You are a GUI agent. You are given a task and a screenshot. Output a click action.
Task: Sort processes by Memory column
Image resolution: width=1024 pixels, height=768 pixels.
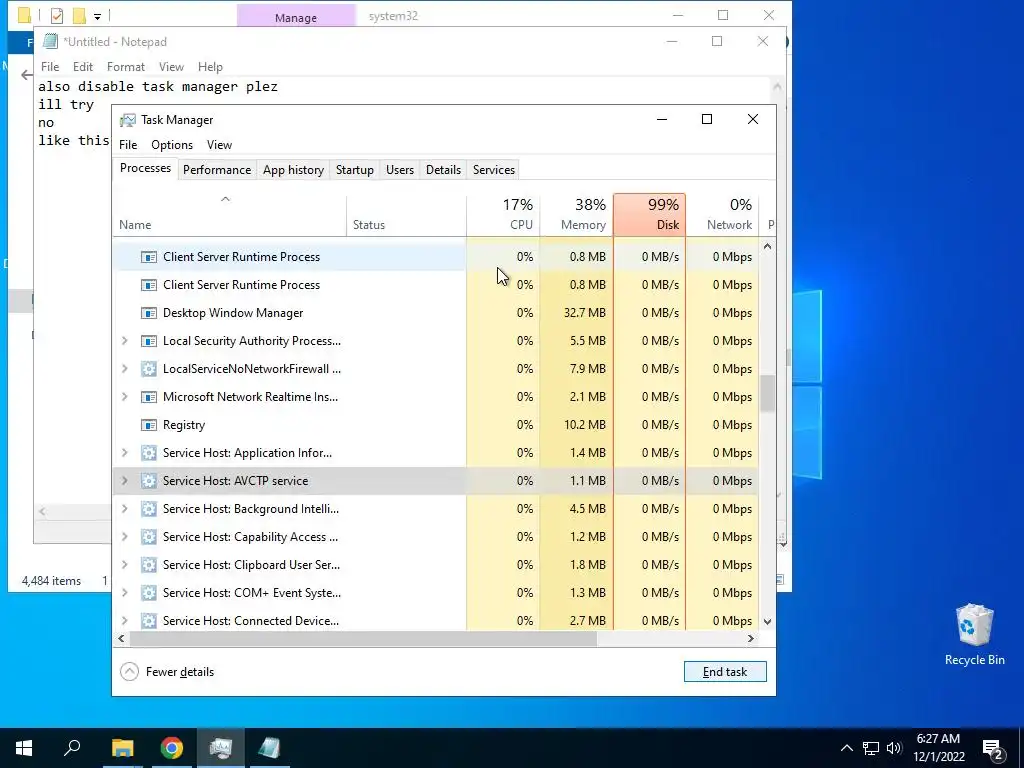tap(577, 215)
